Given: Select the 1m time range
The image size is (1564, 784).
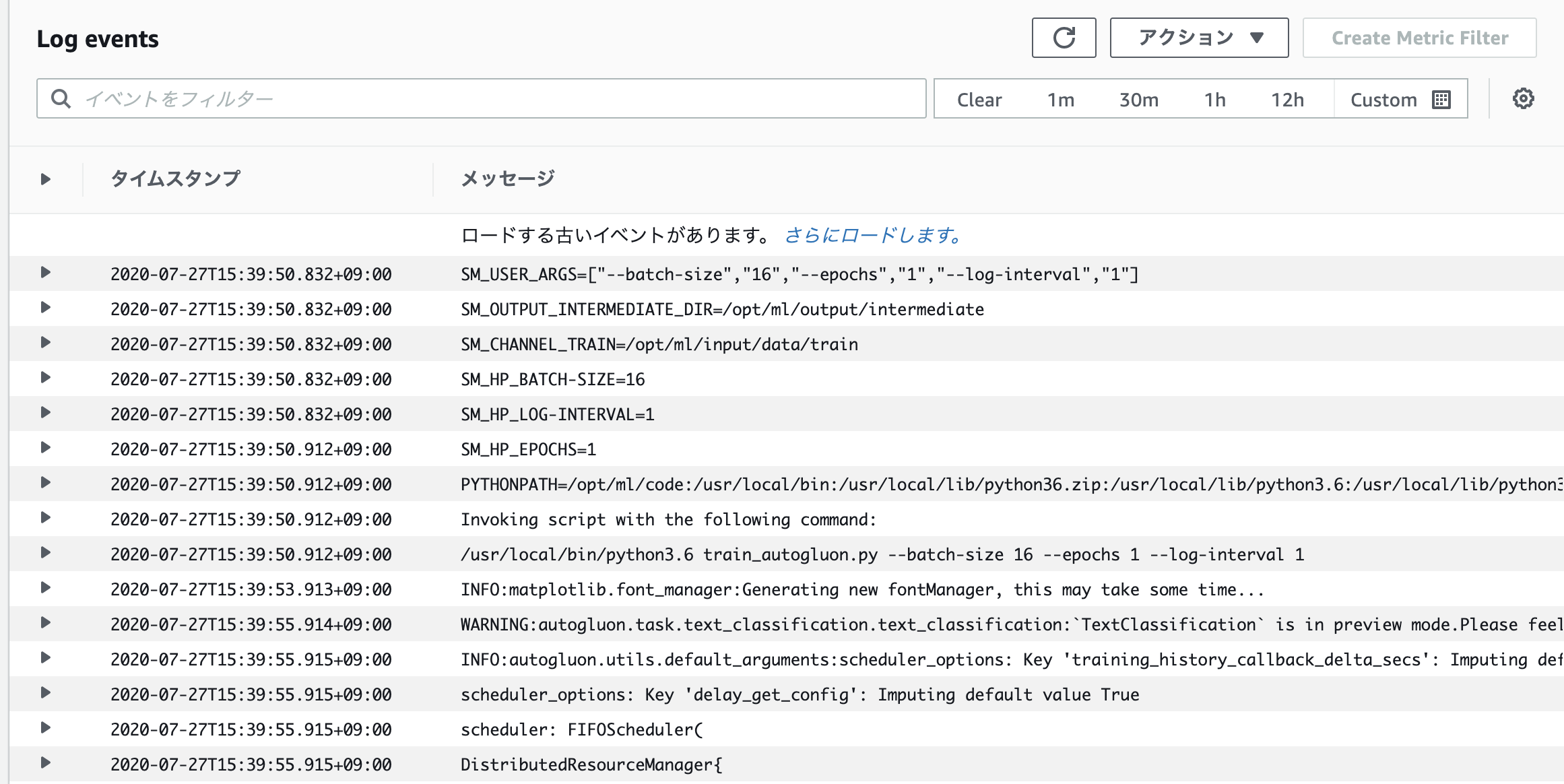Looking at the screenshot, I should pyautogui.click(x=1060, y=100).
